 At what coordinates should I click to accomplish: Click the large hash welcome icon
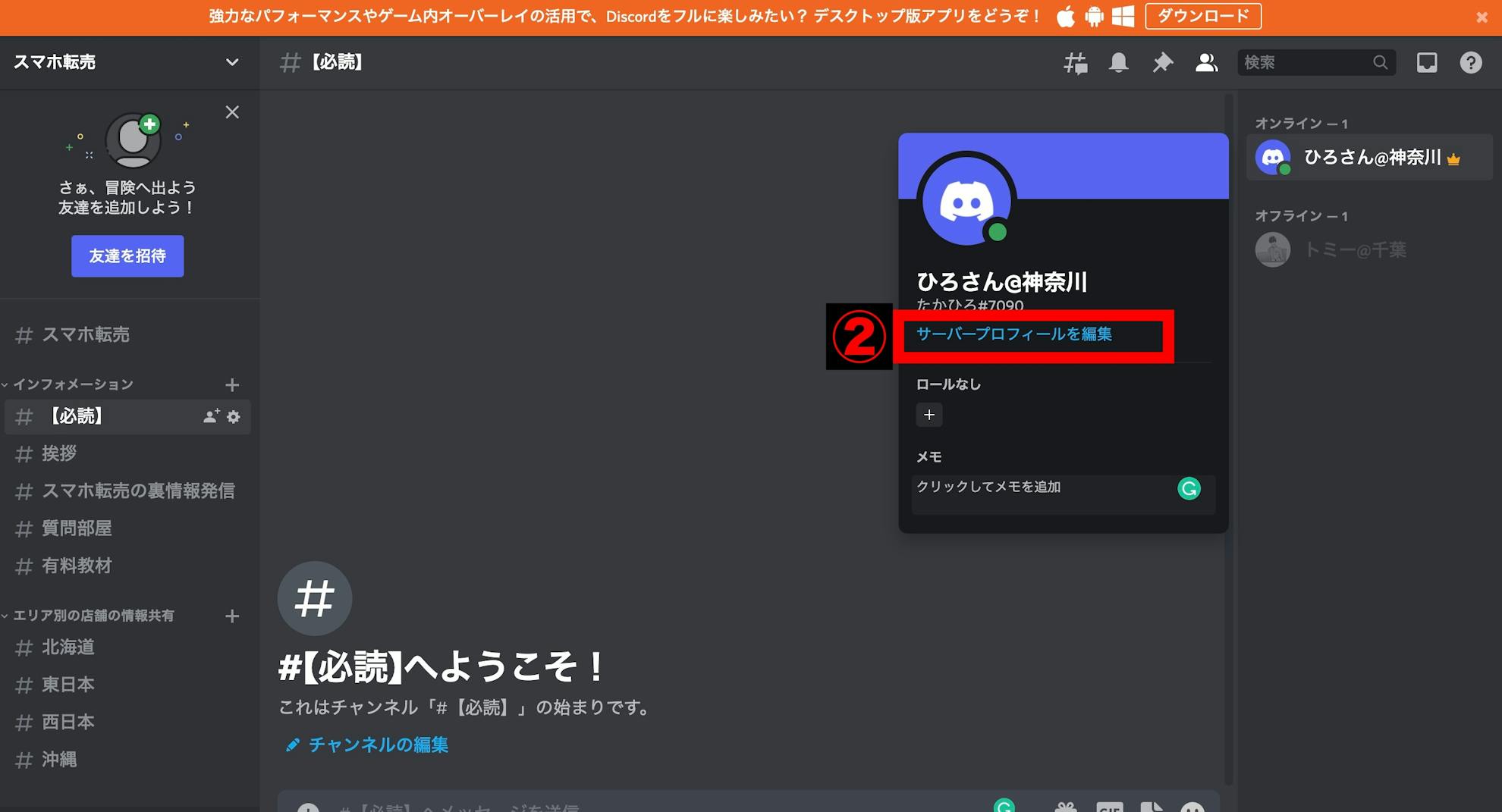point(314,598)
